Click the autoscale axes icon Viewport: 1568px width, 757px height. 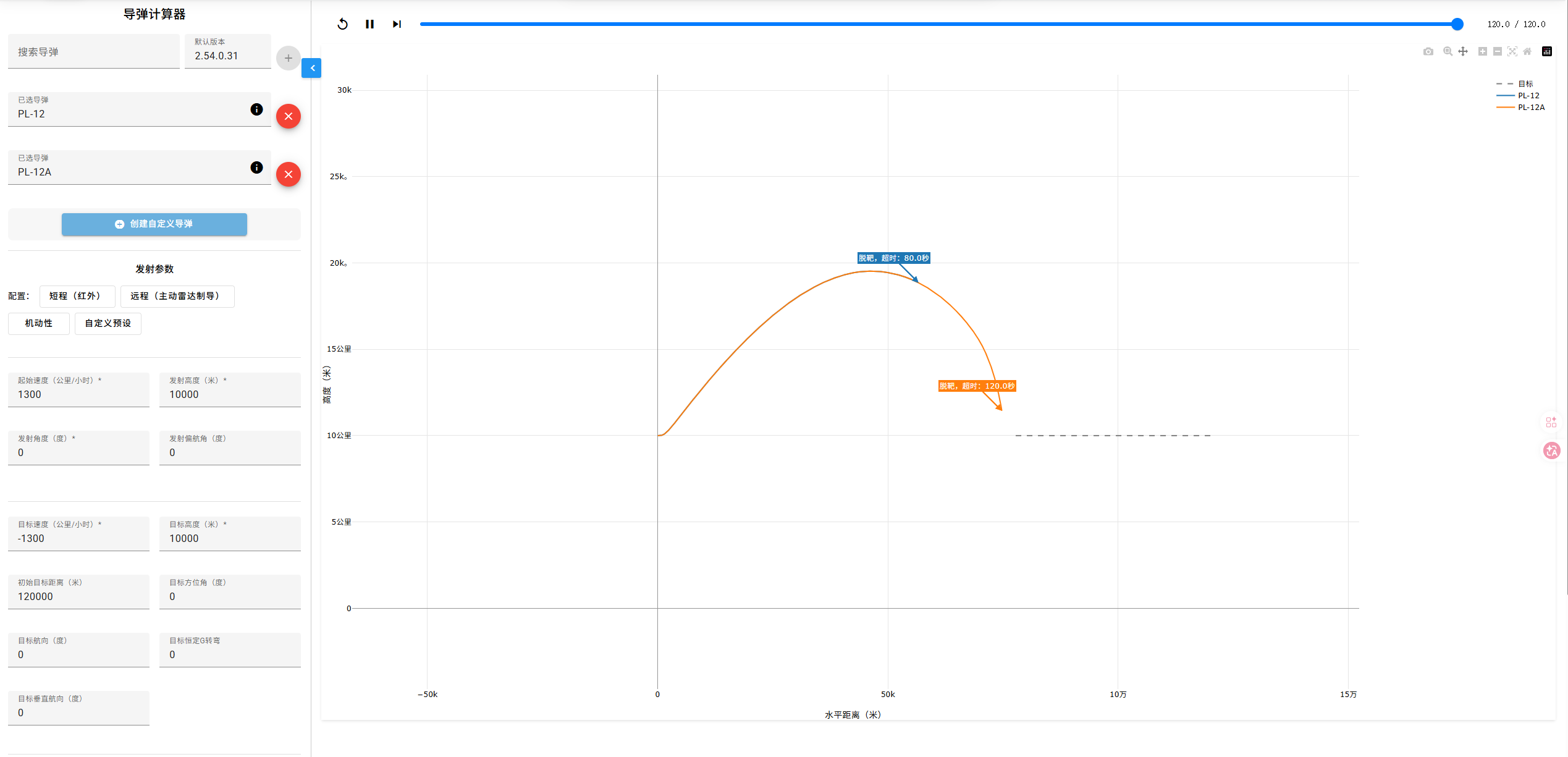[1512, 51]
